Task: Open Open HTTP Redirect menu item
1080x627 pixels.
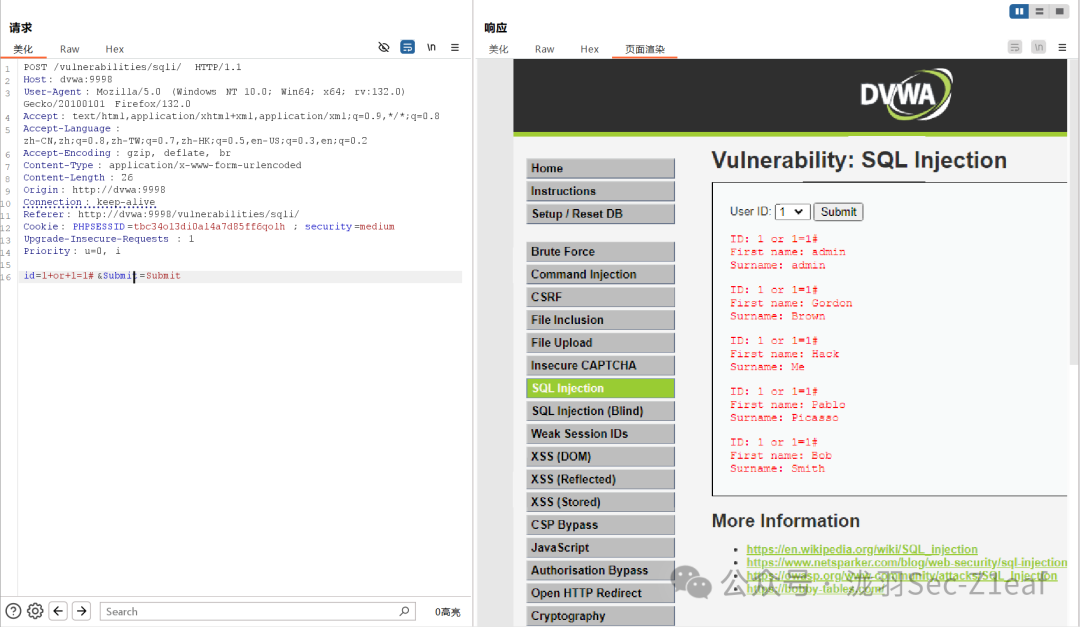Action: click(600, 593)
